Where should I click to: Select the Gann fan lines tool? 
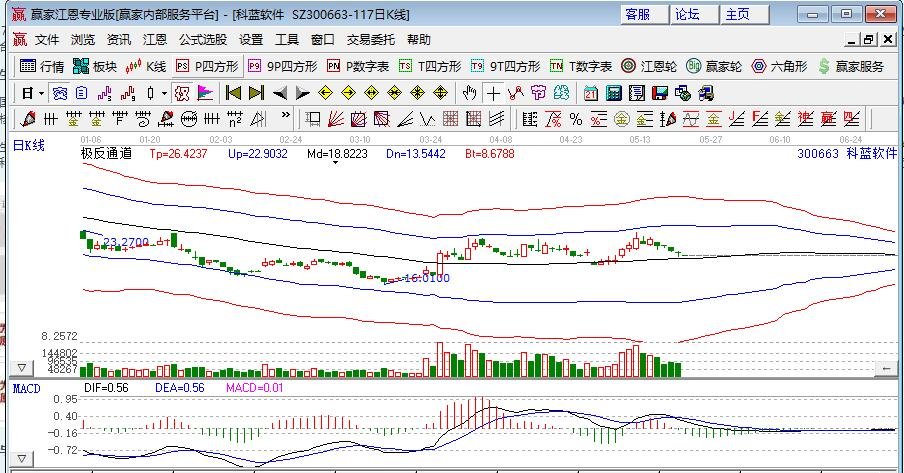336,119
